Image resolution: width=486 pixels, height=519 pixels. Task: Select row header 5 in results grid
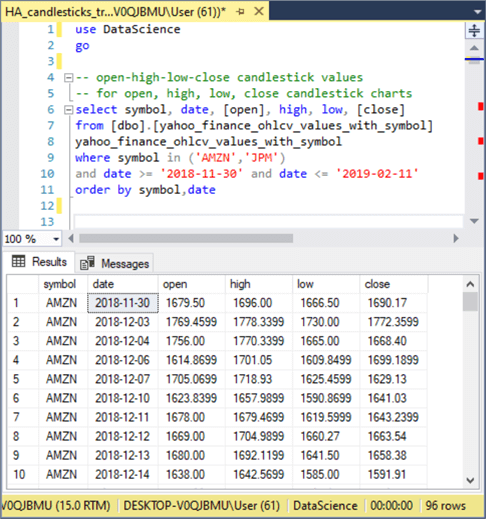click(x=23, y=379)
